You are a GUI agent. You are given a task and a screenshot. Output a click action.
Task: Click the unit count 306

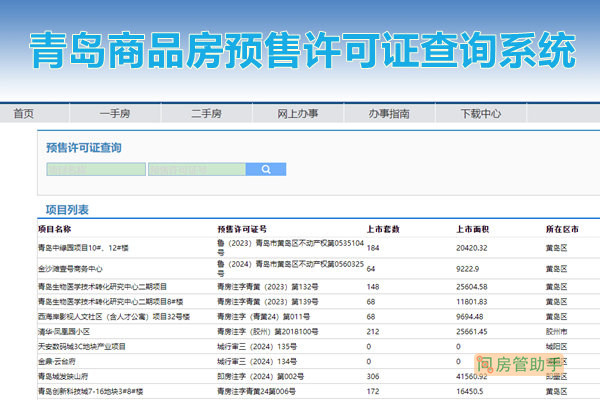373,376
